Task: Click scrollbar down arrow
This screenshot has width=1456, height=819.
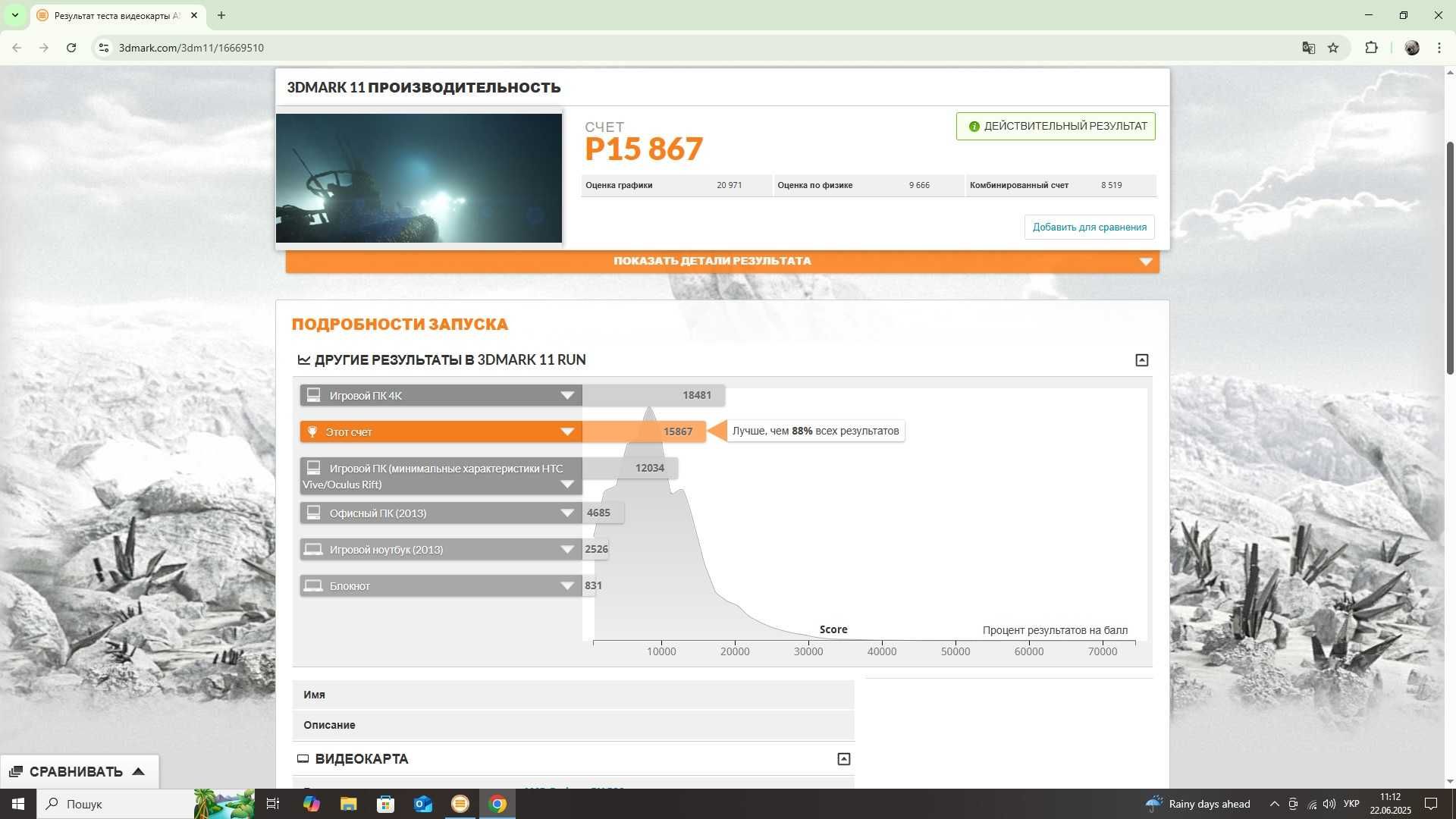Action: (x=1450, y=782)
